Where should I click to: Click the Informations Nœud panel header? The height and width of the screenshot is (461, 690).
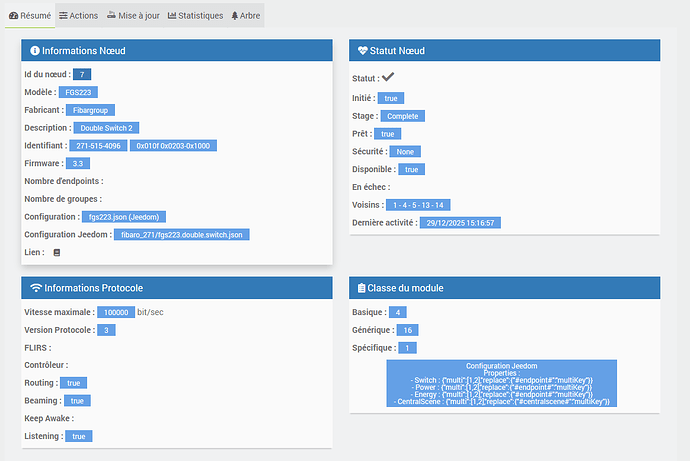(x=177, y=51)
